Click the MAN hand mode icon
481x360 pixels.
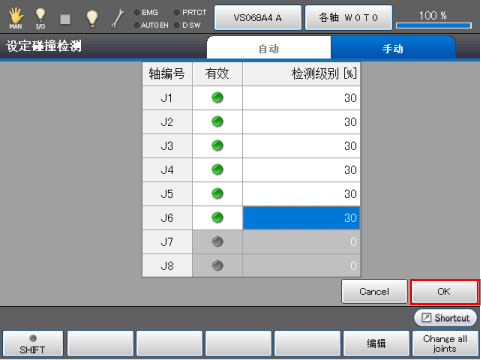16,18
